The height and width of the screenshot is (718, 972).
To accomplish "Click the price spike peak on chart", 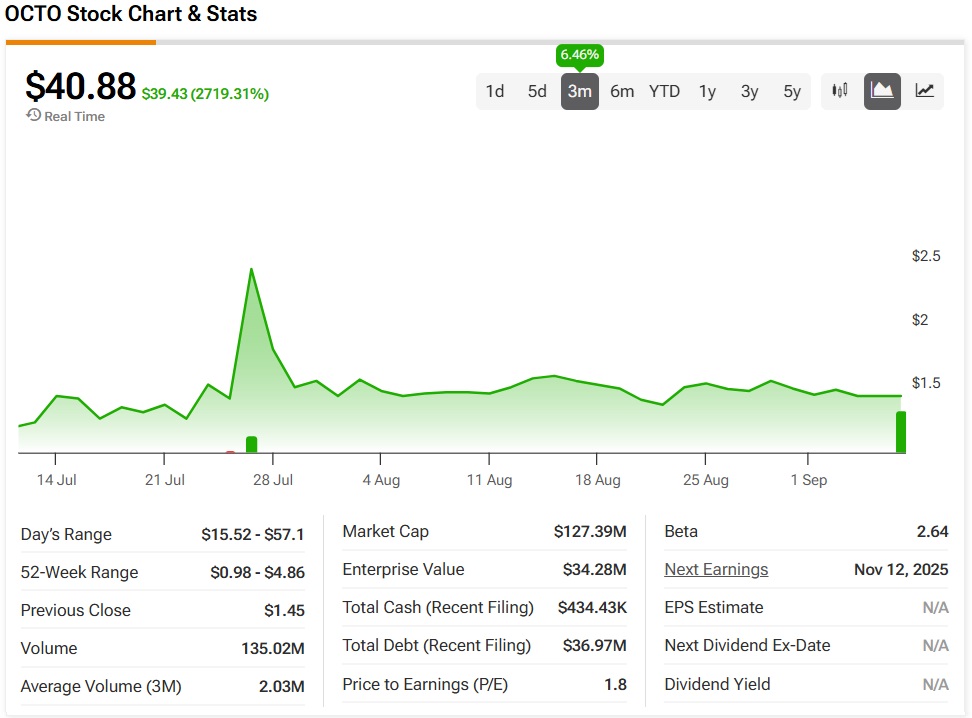I will click(x=251, y=269).
